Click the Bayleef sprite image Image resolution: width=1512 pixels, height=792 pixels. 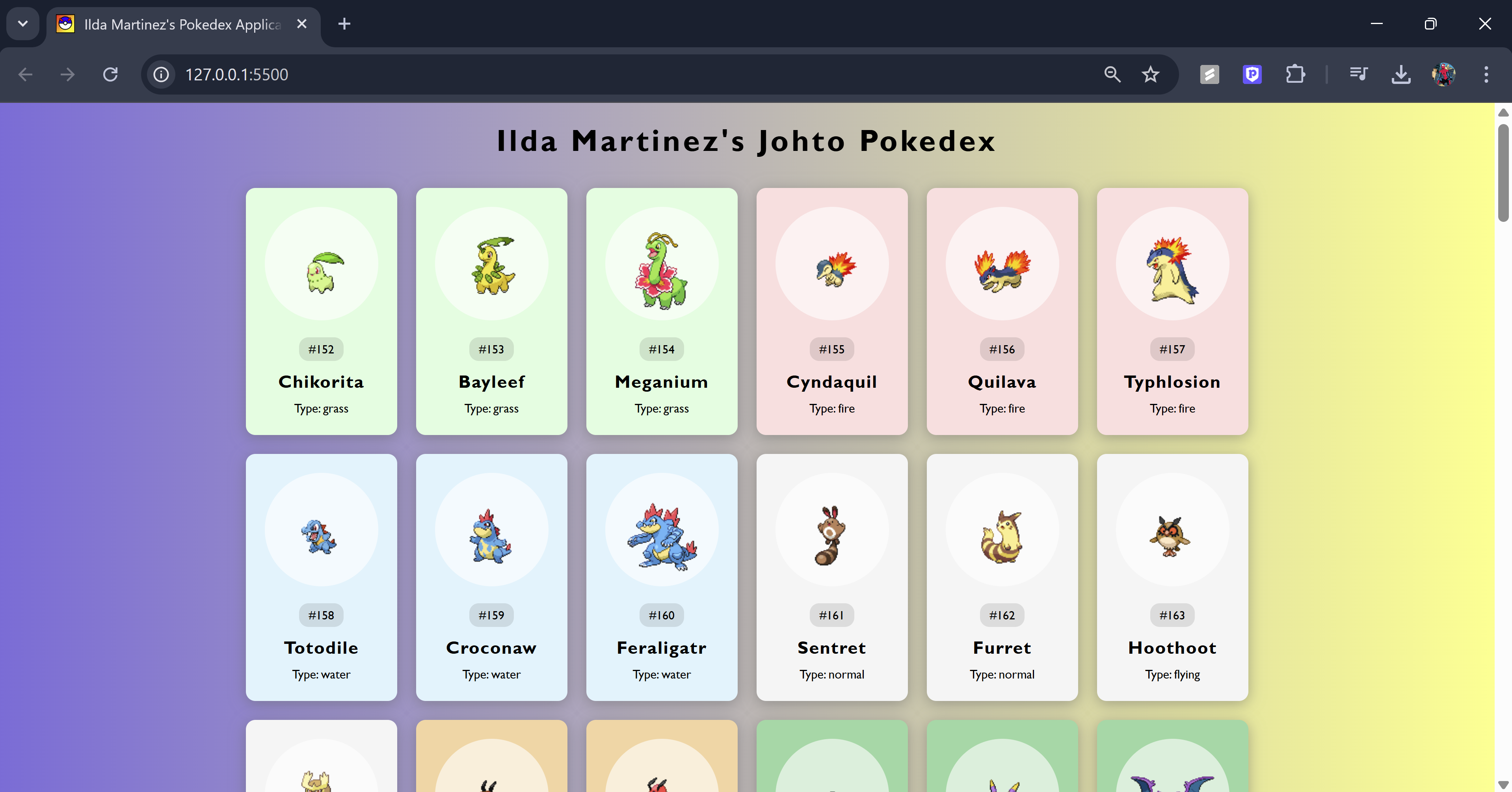(x=494, y=265)
